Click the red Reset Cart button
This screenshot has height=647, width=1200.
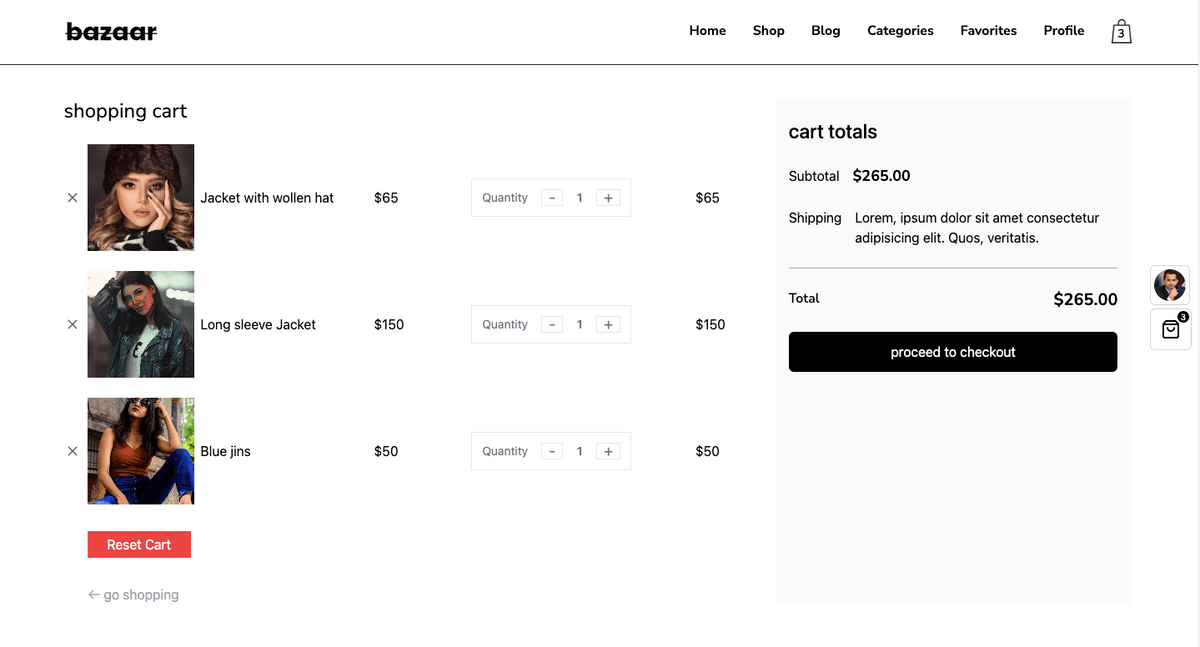click(x=139, y=545)
